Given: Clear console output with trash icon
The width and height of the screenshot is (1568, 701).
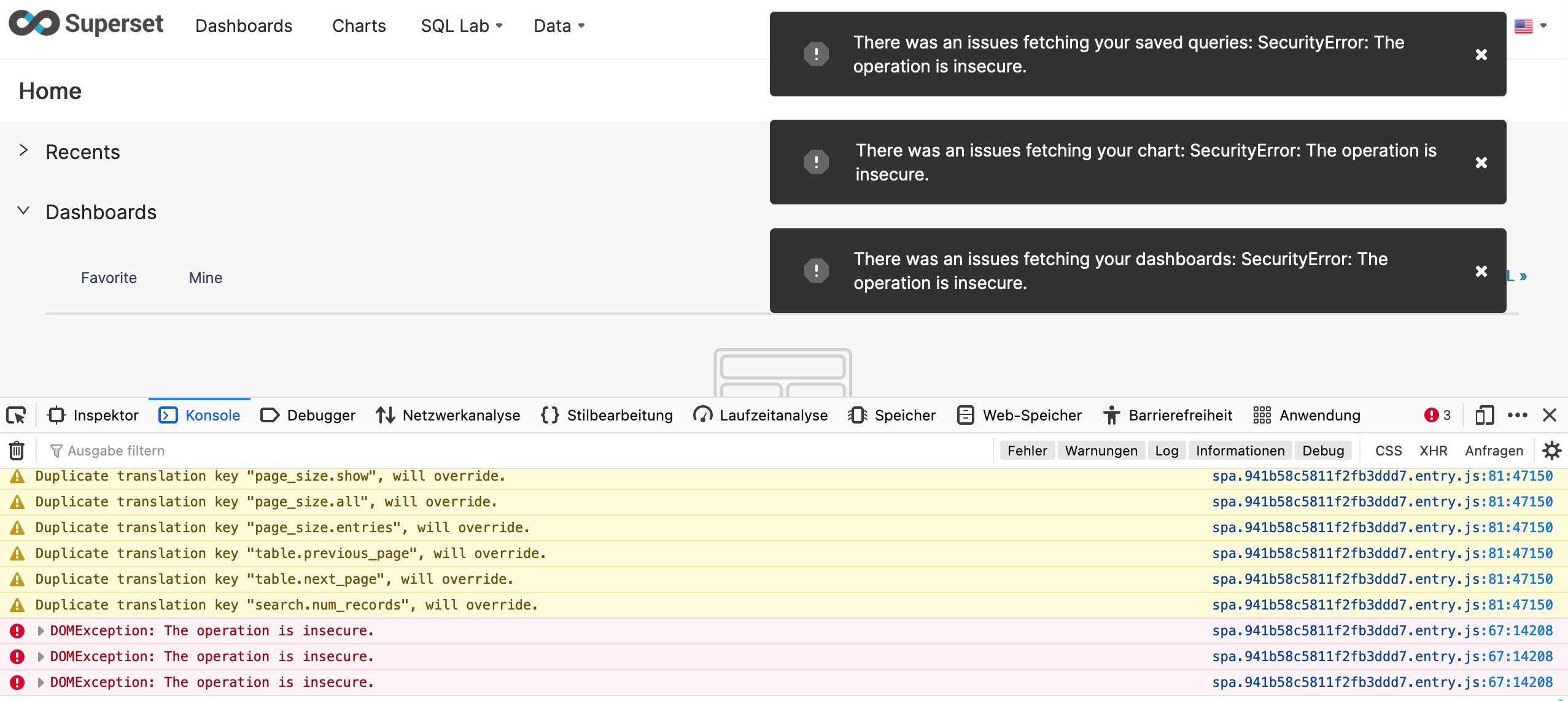Looking at the screenshot, I should pyautogui.click(x=17, y=451).
